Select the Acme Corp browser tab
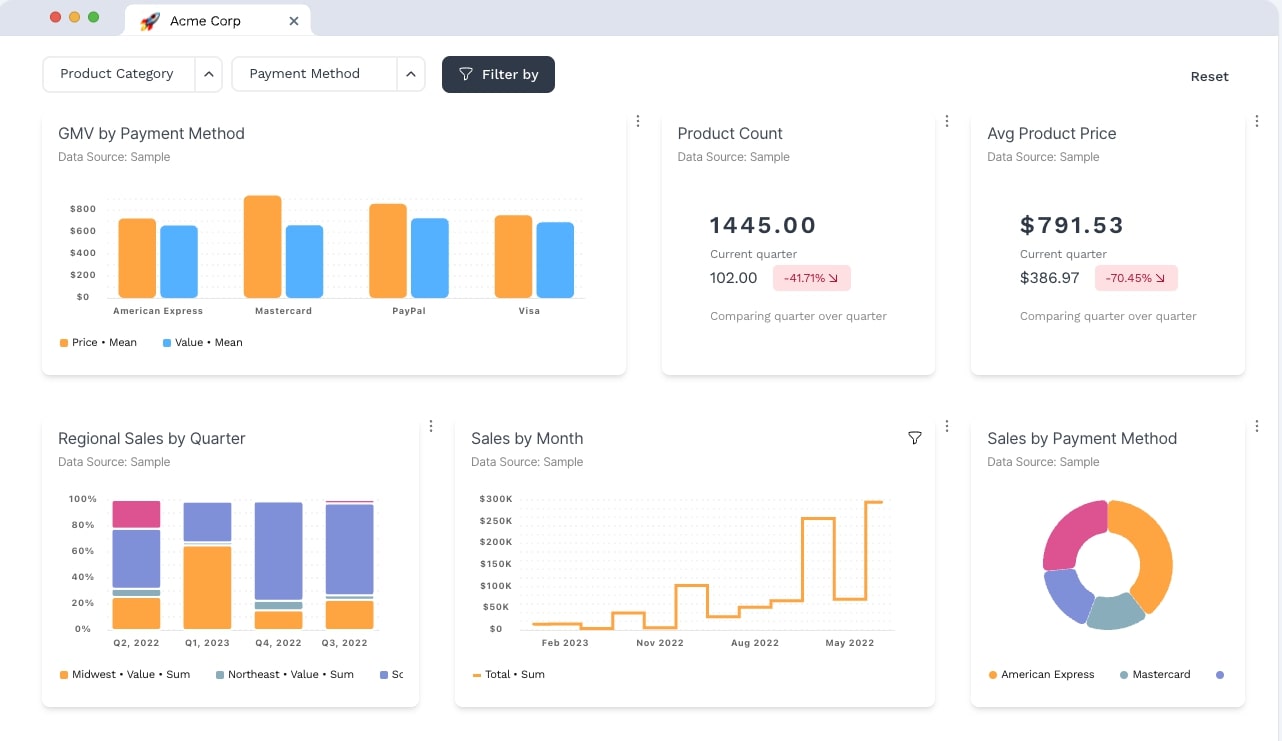Screen dimensions: 1282x741 point(204,20)
